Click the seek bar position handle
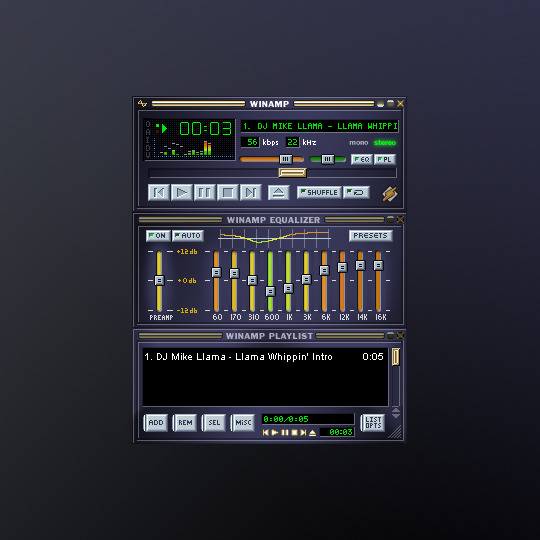This screenshot has height=540, width=540. click(x=292, y=173)
